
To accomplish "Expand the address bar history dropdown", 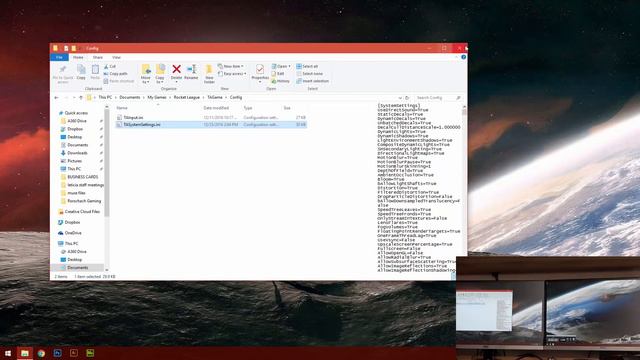I will (400, 98).
